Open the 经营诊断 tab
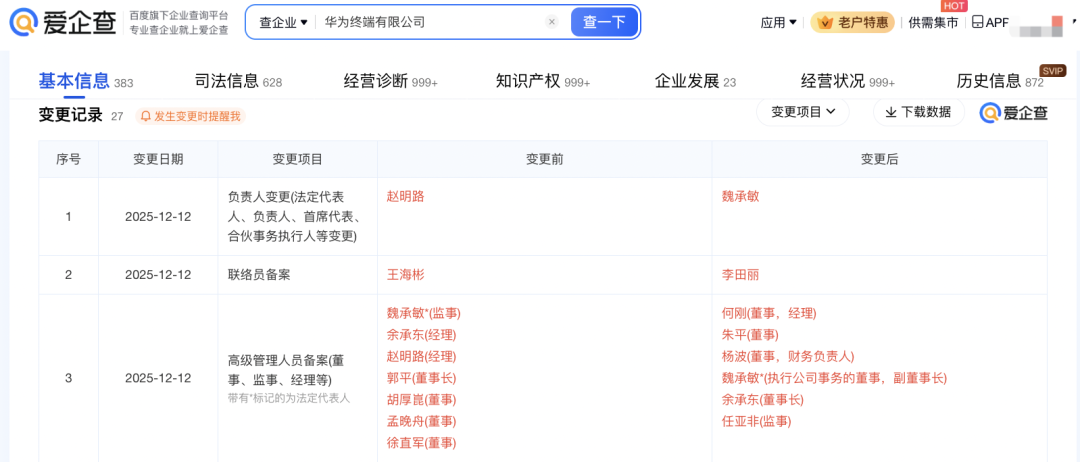Image resolution: width=1080 pixels, height=462 pixels. tap(375, 81)
